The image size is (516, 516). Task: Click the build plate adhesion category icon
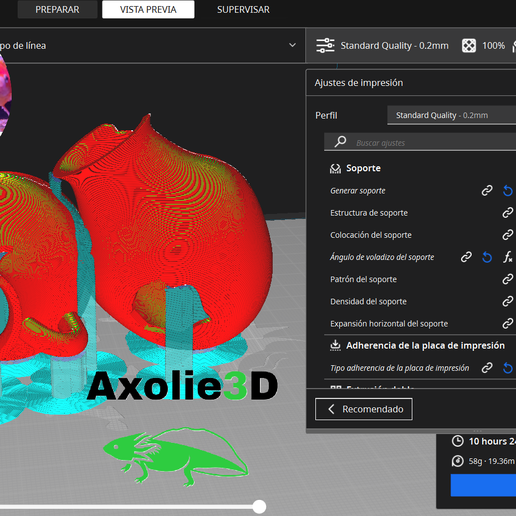[335, 345]
